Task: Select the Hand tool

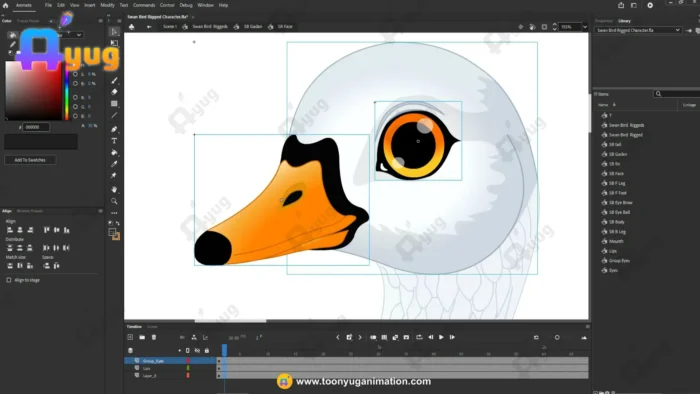Action: click(x=114, y=190)
